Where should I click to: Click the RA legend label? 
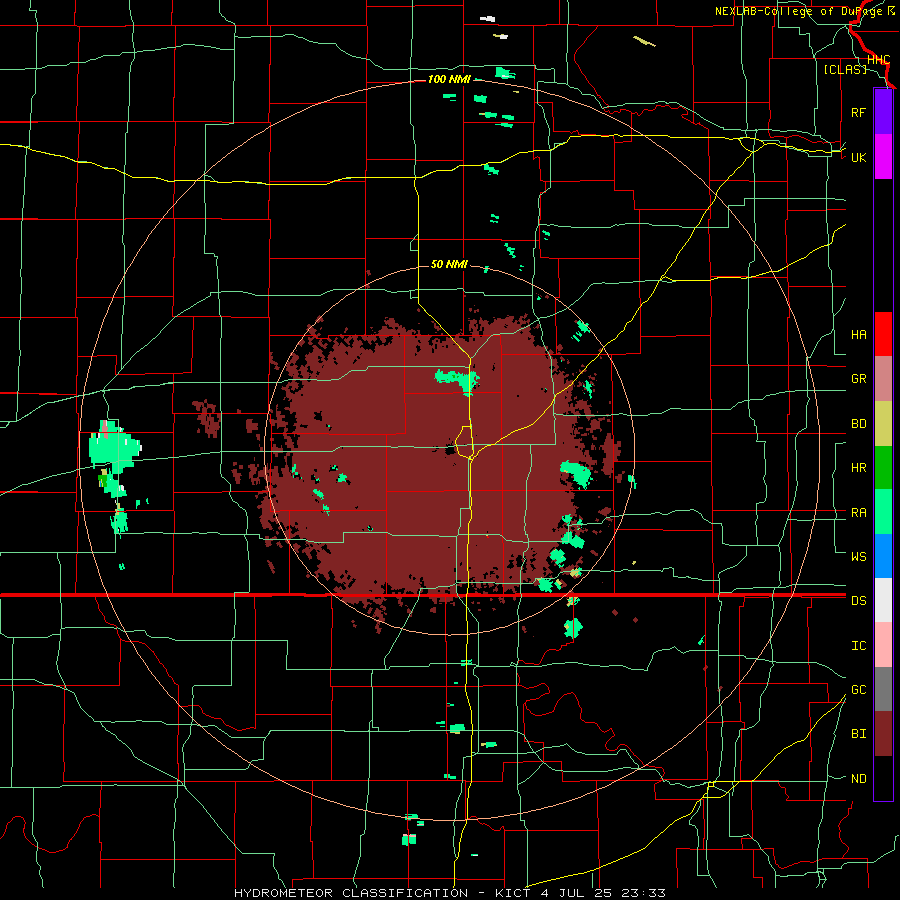pos(858,512)
